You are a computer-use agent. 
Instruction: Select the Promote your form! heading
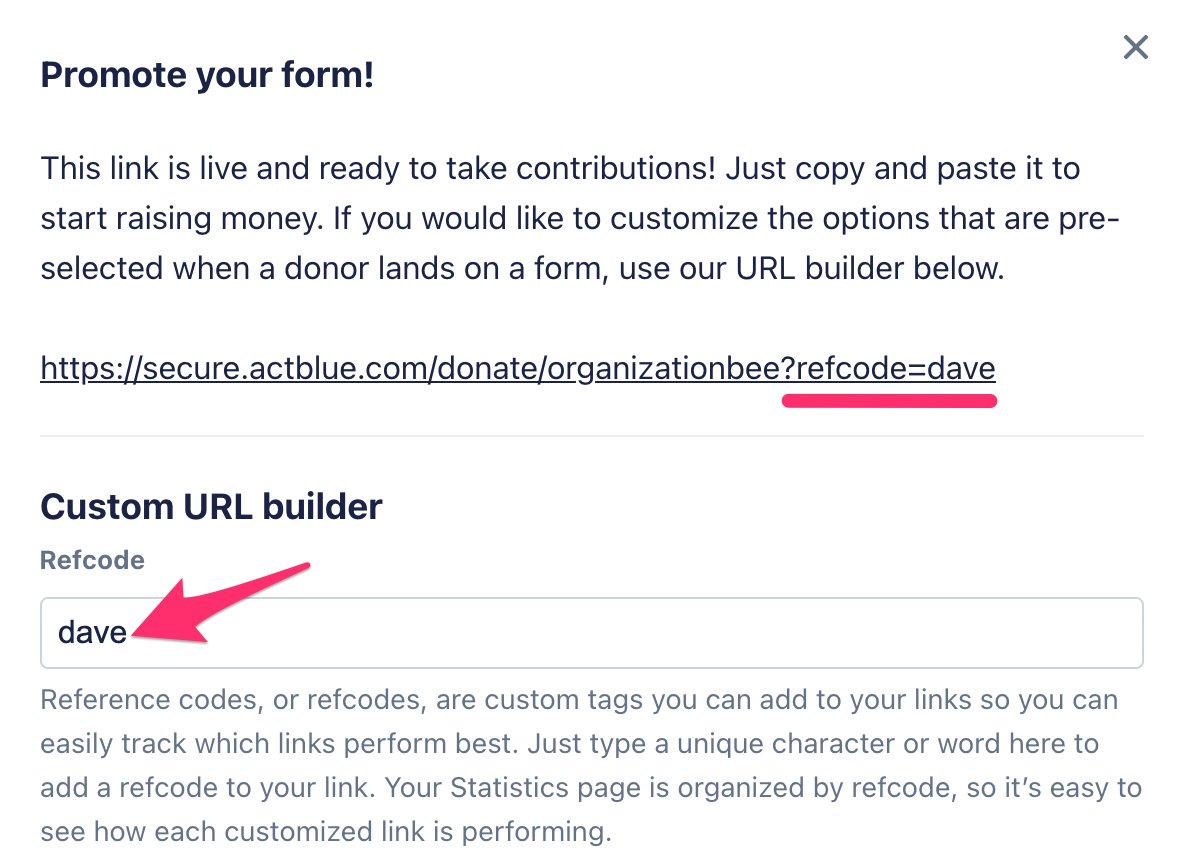[207, 75]
